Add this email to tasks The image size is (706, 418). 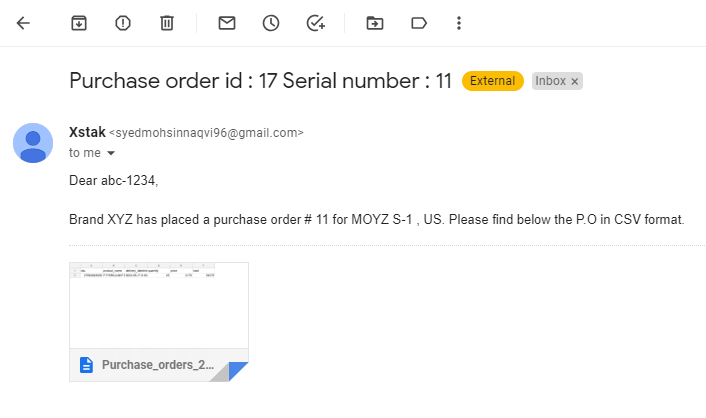pyautogui.click(x=316, y=23)
